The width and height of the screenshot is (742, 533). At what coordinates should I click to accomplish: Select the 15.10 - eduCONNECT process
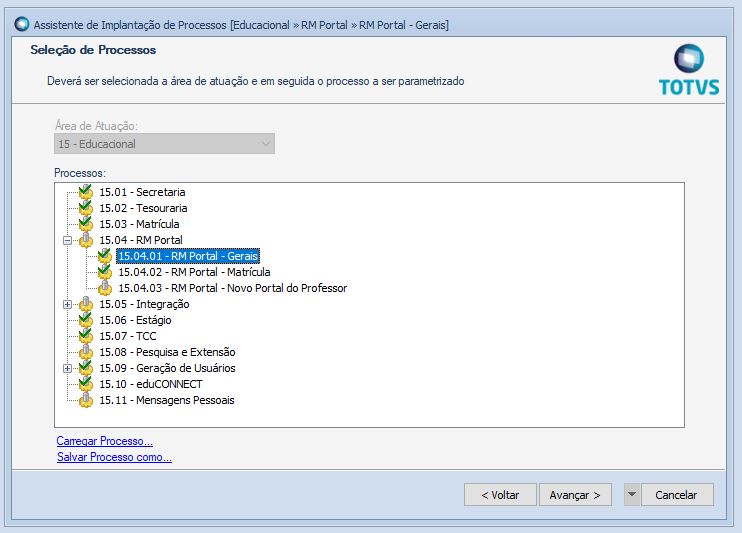tap(150, 384)
